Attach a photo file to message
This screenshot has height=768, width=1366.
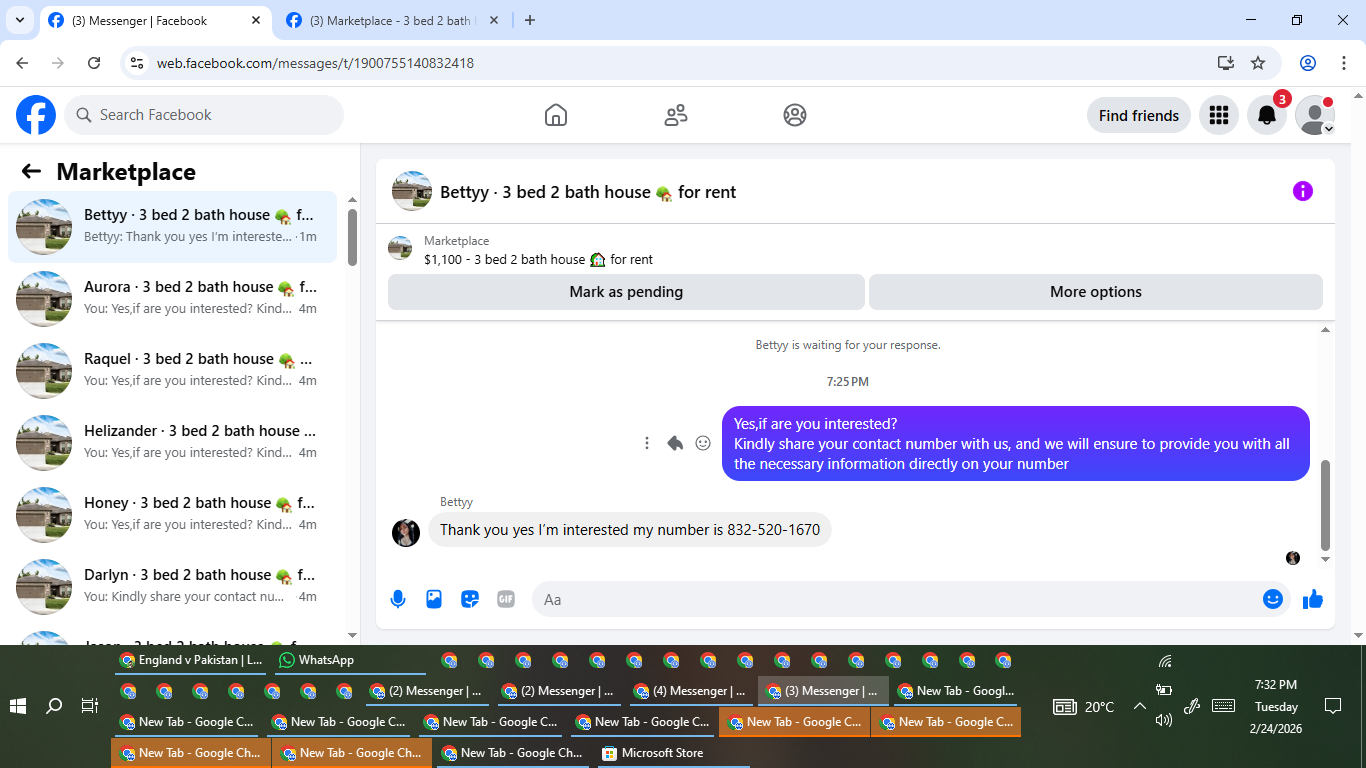(434, 599)
